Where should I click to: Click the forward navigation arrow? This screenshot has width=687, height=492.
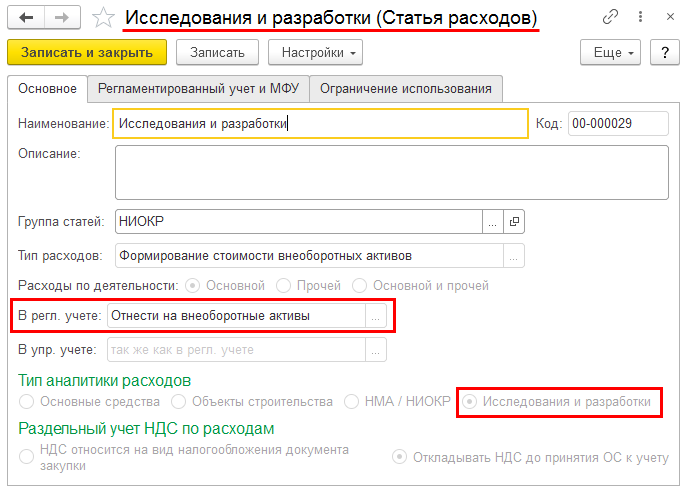point(62,18)
